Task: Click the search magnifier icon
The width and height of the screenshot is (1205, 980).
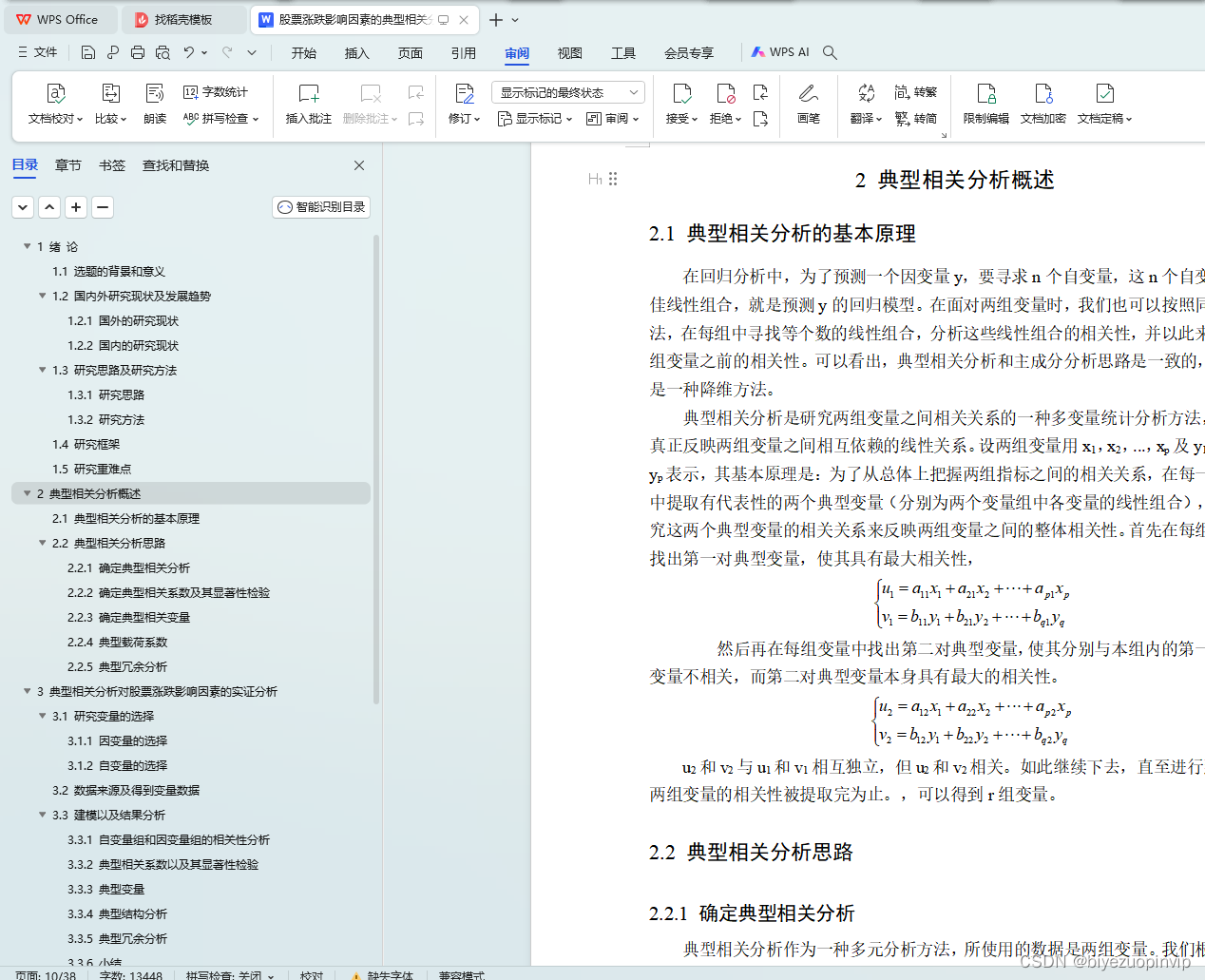Action: 830,52
